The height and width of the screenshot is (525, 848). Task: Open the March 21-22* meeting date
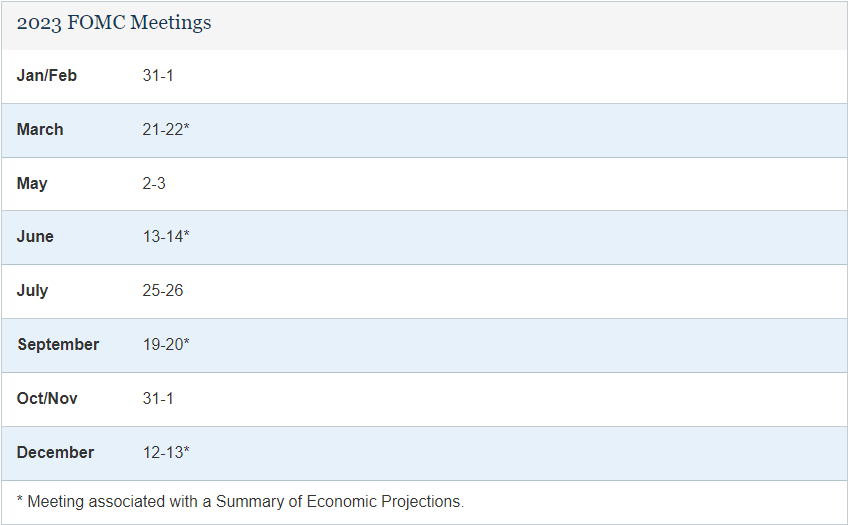pyautogui.click(x=166, y=129)
